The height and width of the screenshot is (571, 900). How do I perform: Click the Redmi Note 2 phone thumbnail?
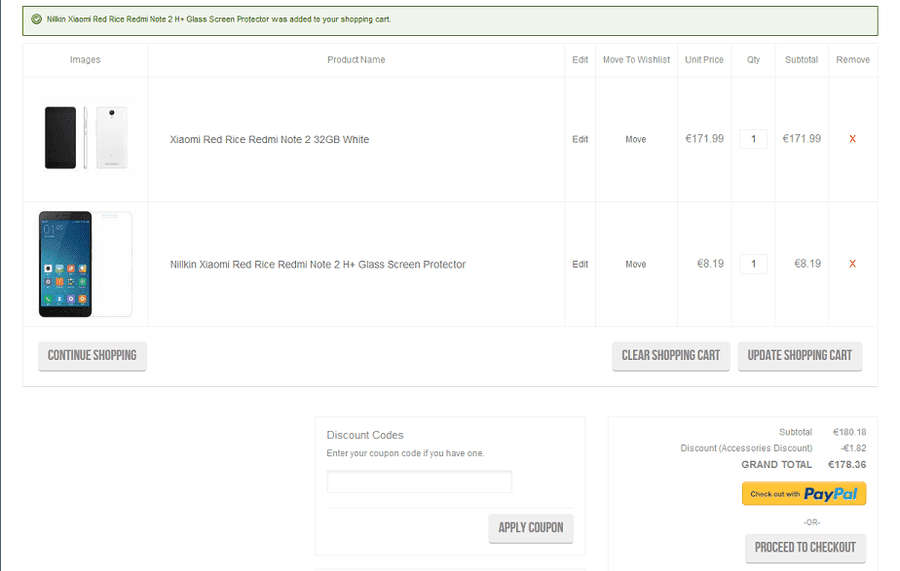[x=86, y=138]
